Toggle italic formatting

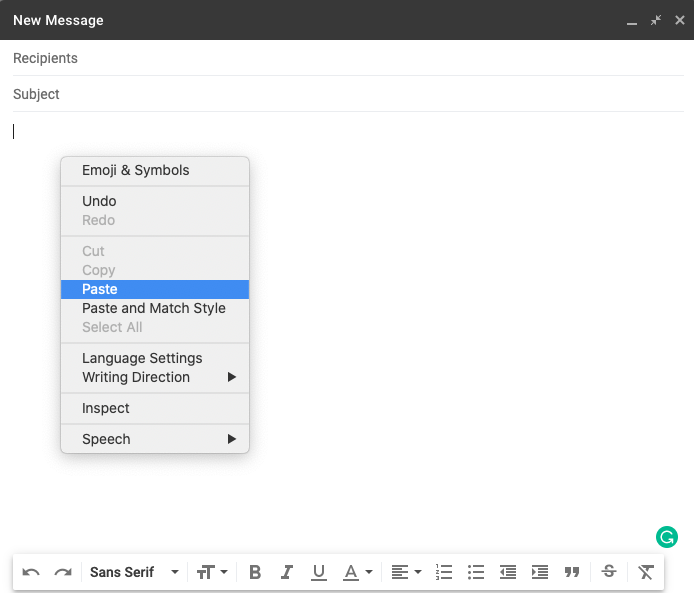(287, 572)
